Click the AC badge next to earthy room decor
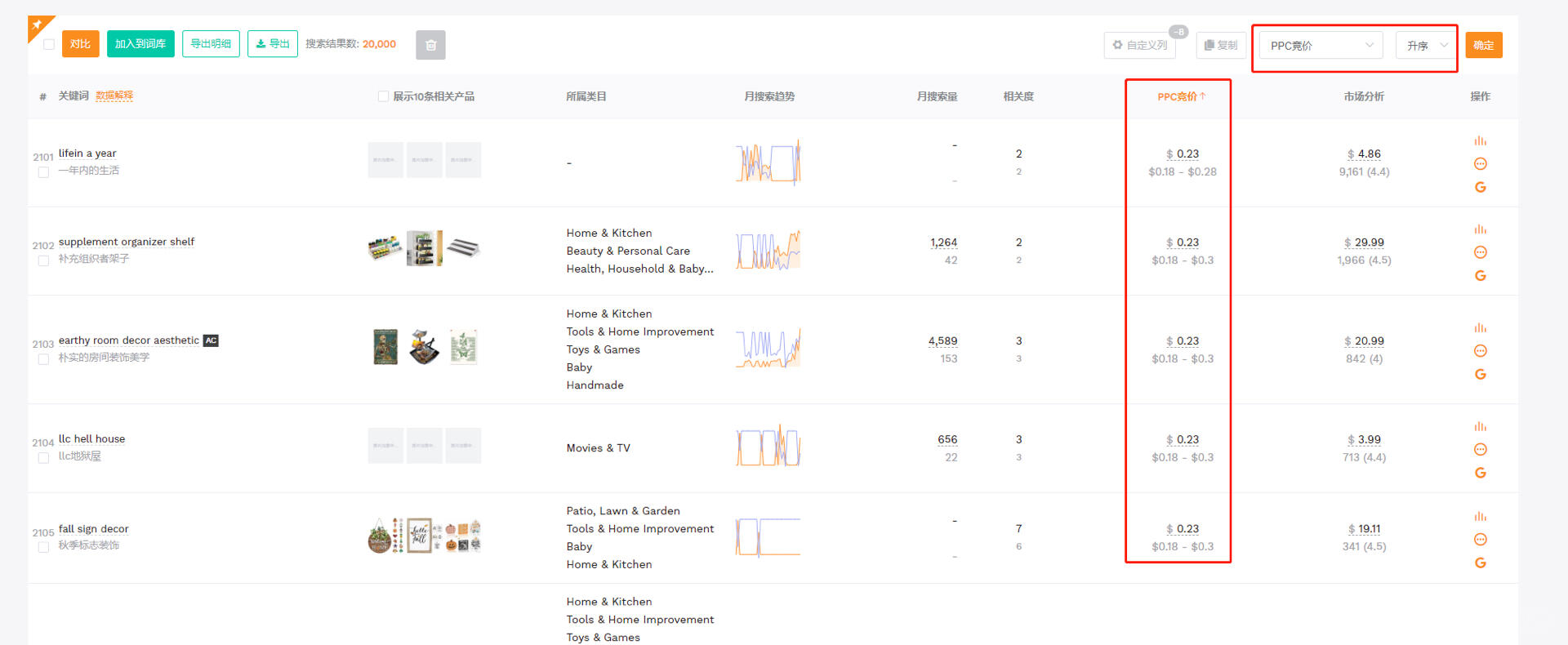Image resolution: width=1568 pixels, height=645 pixels. [211, 340]
